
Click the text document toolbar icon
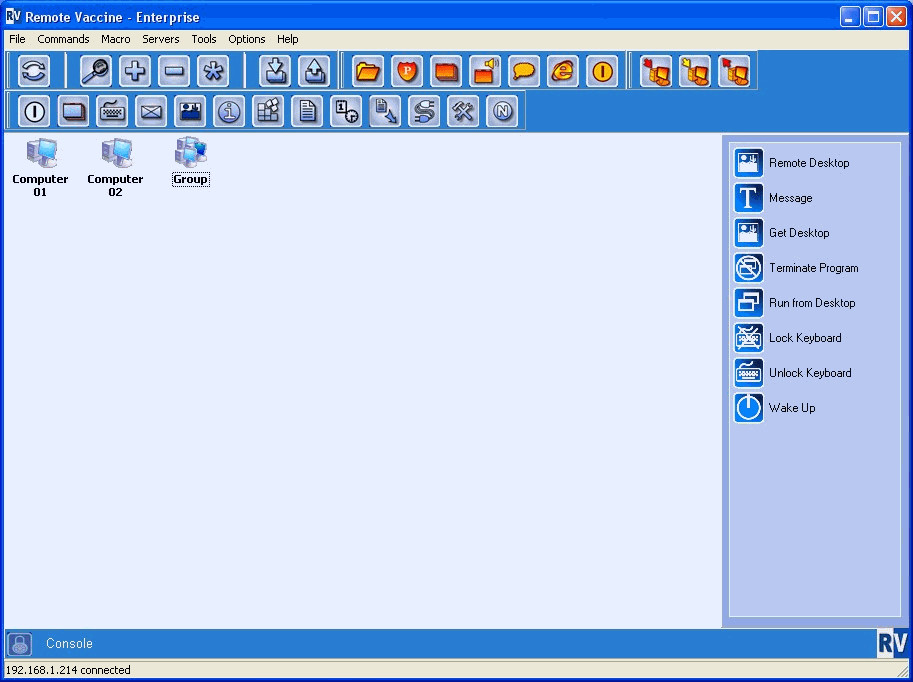[307, 111]
